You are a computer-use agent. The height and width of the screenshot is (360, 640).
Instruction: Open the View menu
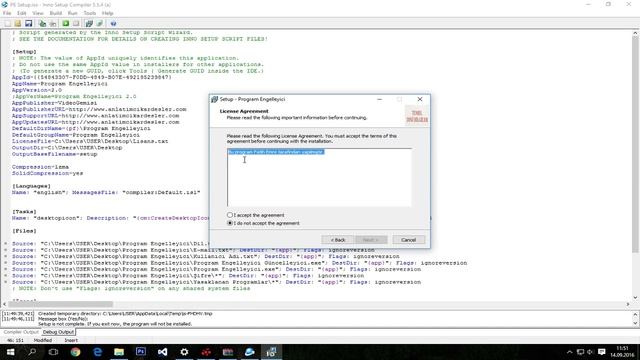click(x=38, y=13)
